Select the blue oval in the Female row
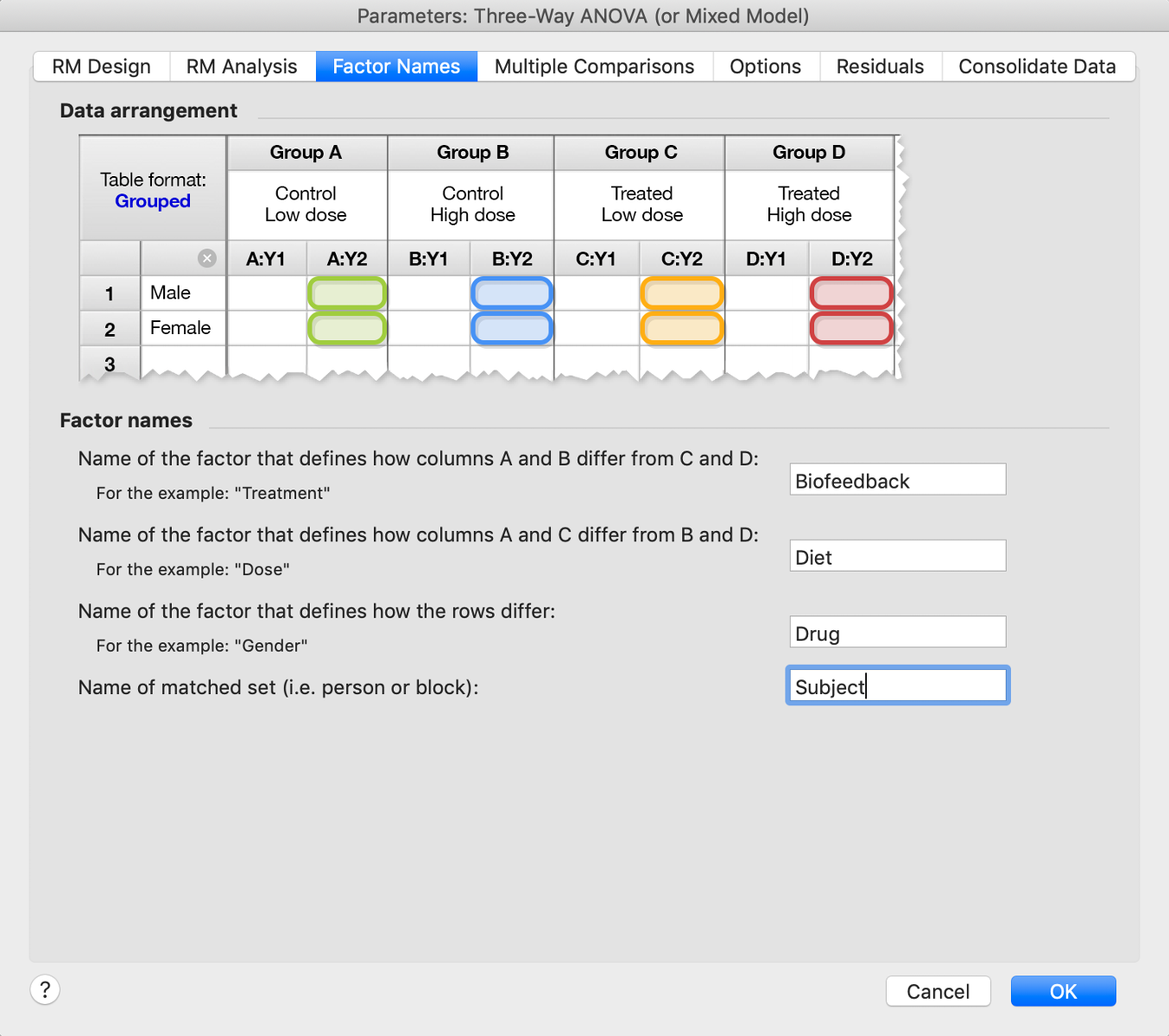This screenshot has height=1036, width=1169. click(x=512, y=328)
